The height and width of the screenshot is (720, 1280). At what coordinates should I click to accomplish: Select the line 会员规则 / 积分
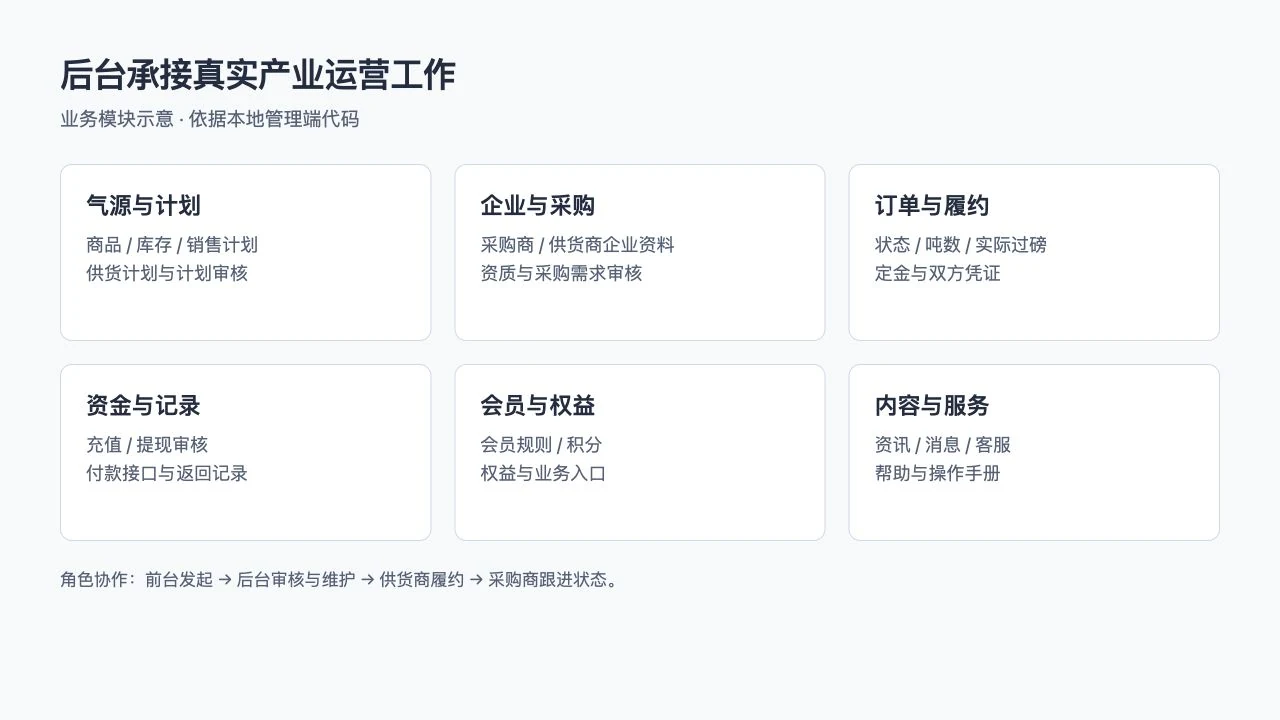click(541, 445)
